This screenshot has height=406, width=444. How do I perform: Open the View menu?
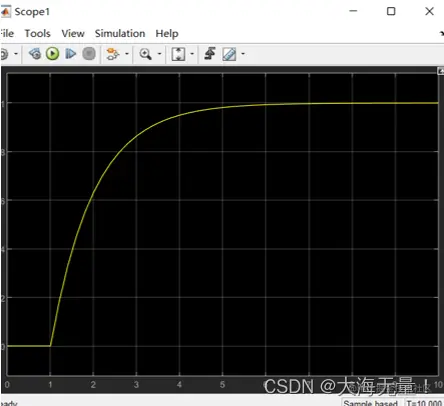[73, 33]
